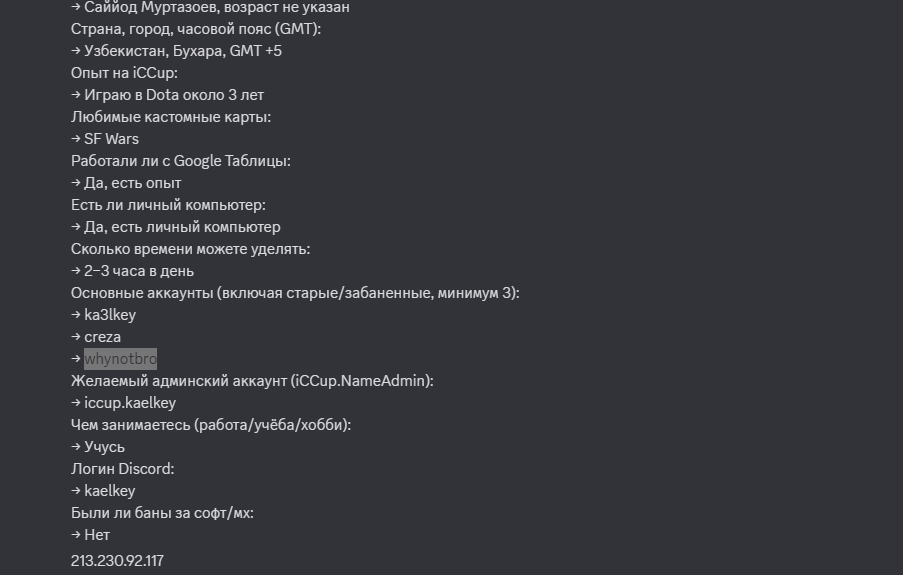Click the Были ли баны за софт/мх question

point(162,513)
